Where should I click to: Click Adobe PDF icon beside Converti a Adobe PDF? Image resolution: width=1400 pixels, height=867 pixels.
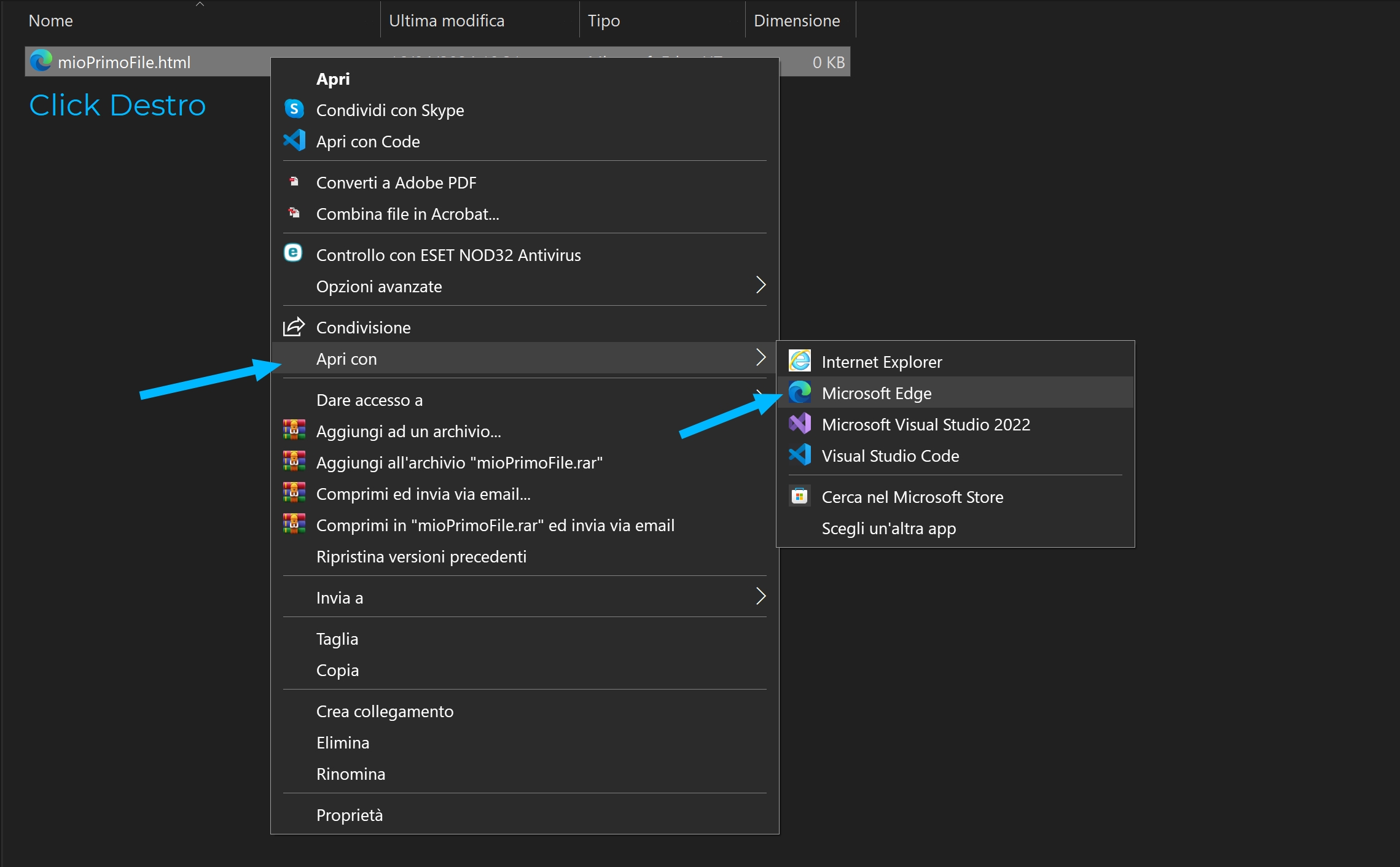pyautogui.click(x=294, y=182)
